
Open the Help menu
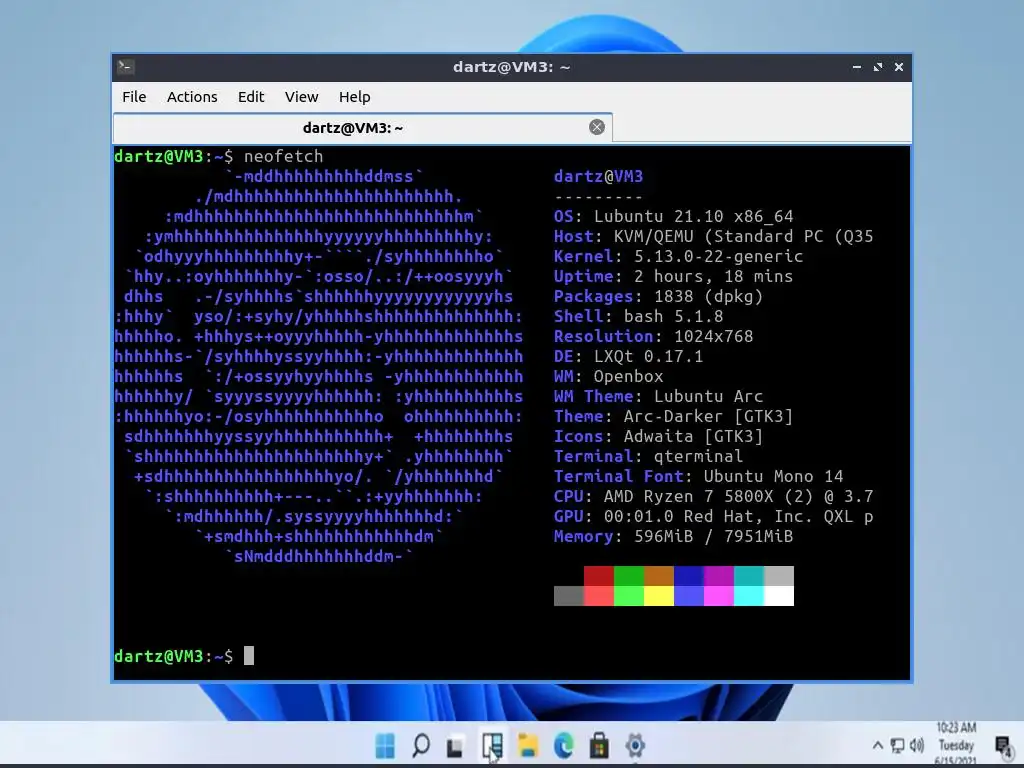coord(355,97)
